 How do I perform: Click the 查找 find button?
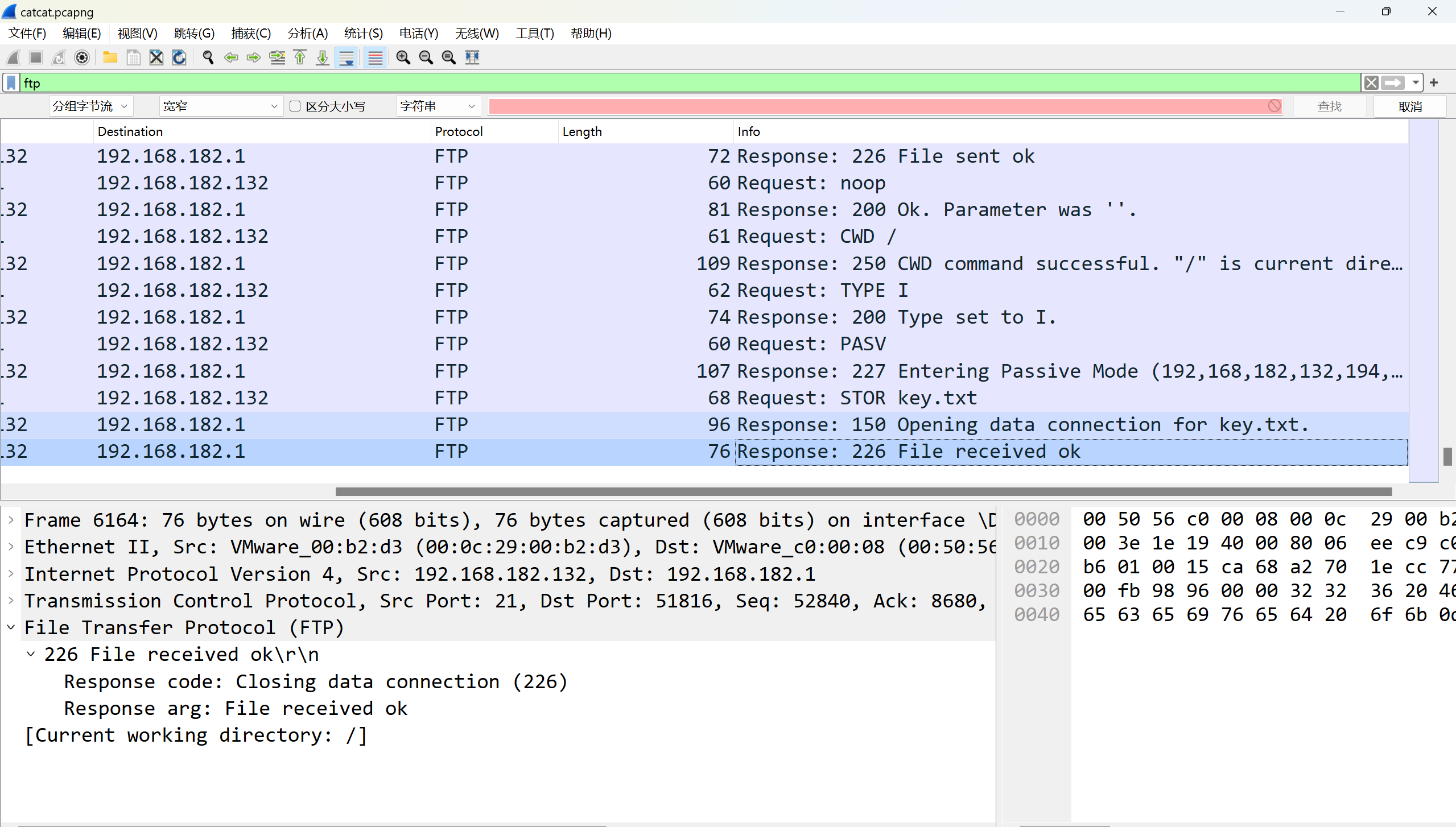1329,106
